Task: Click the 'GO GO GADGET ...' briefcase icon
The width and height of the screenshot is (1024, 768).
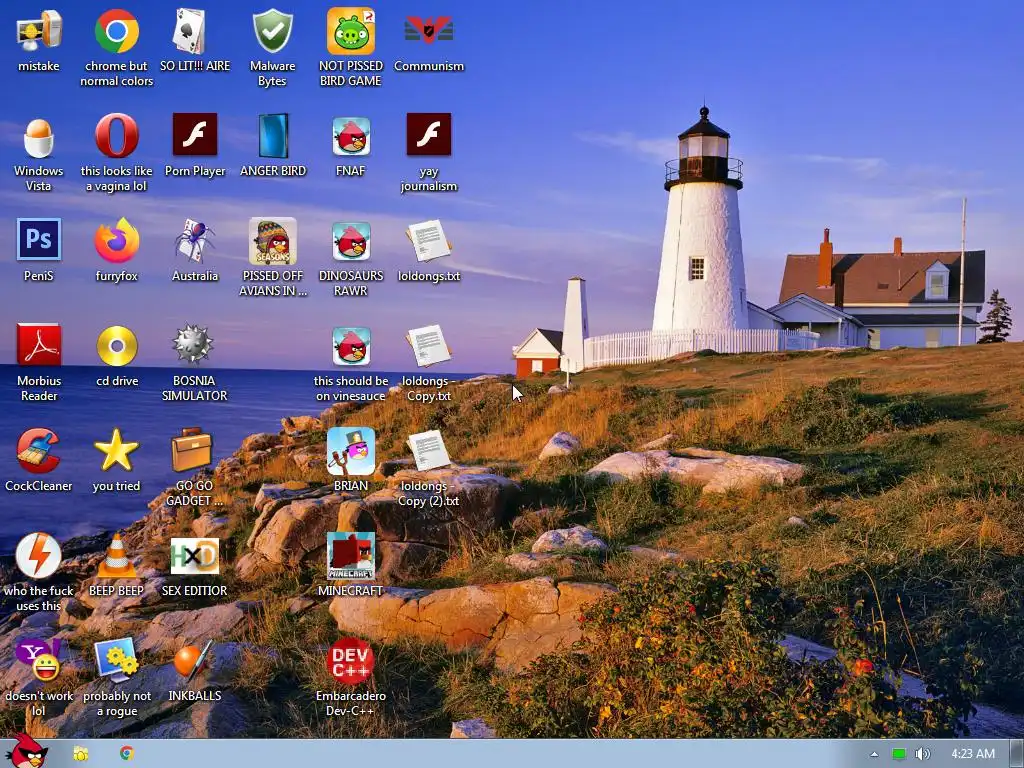Action: click(194, 451)
